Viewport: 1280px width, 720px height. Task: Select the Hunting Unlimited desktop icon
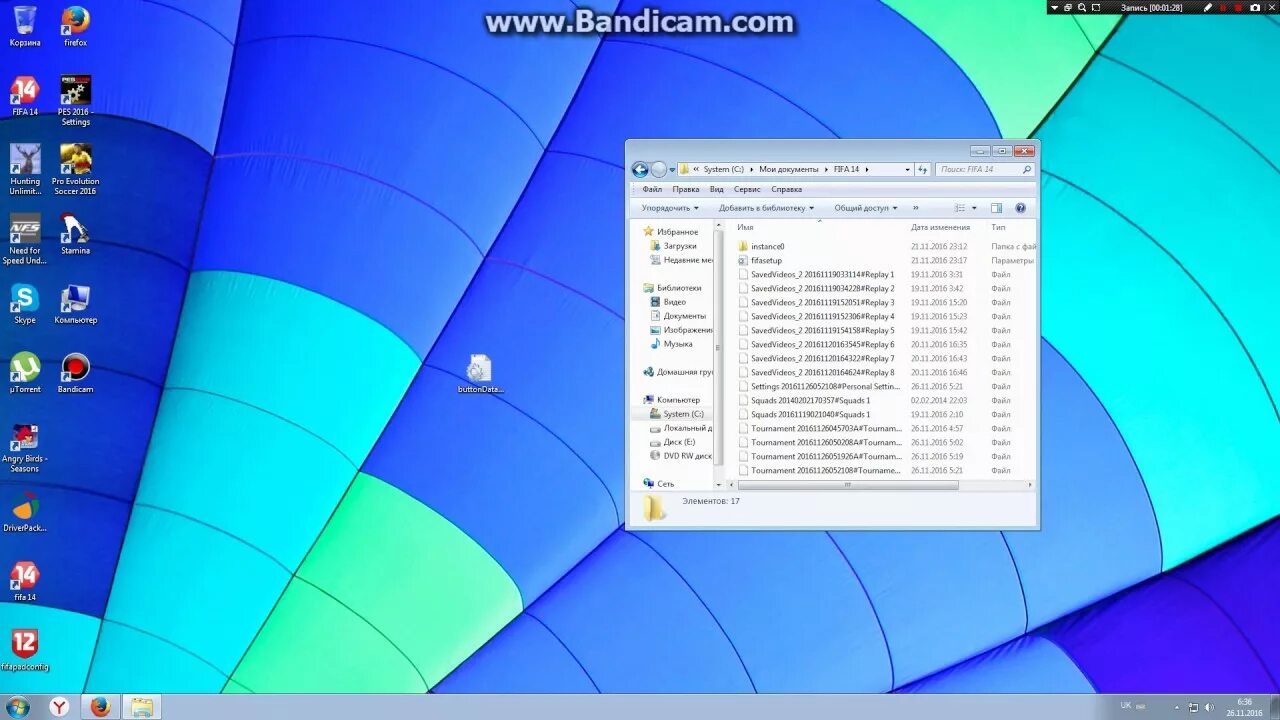pos(25,169)
